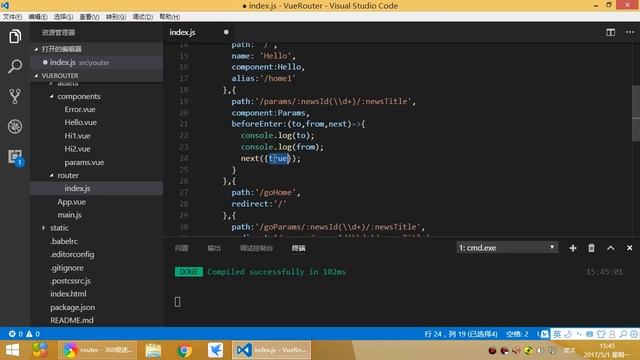Viewport: 640px width, 360px height.
Task: Collapse the components folder
Action: tap(52, 96)
